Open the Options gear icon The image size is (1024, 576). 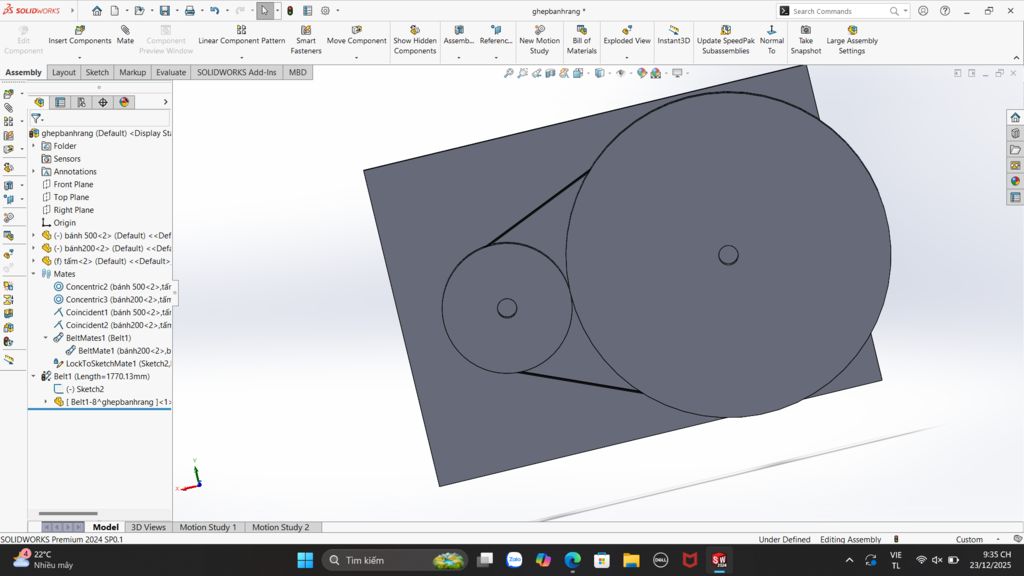(x=325, y=10)
